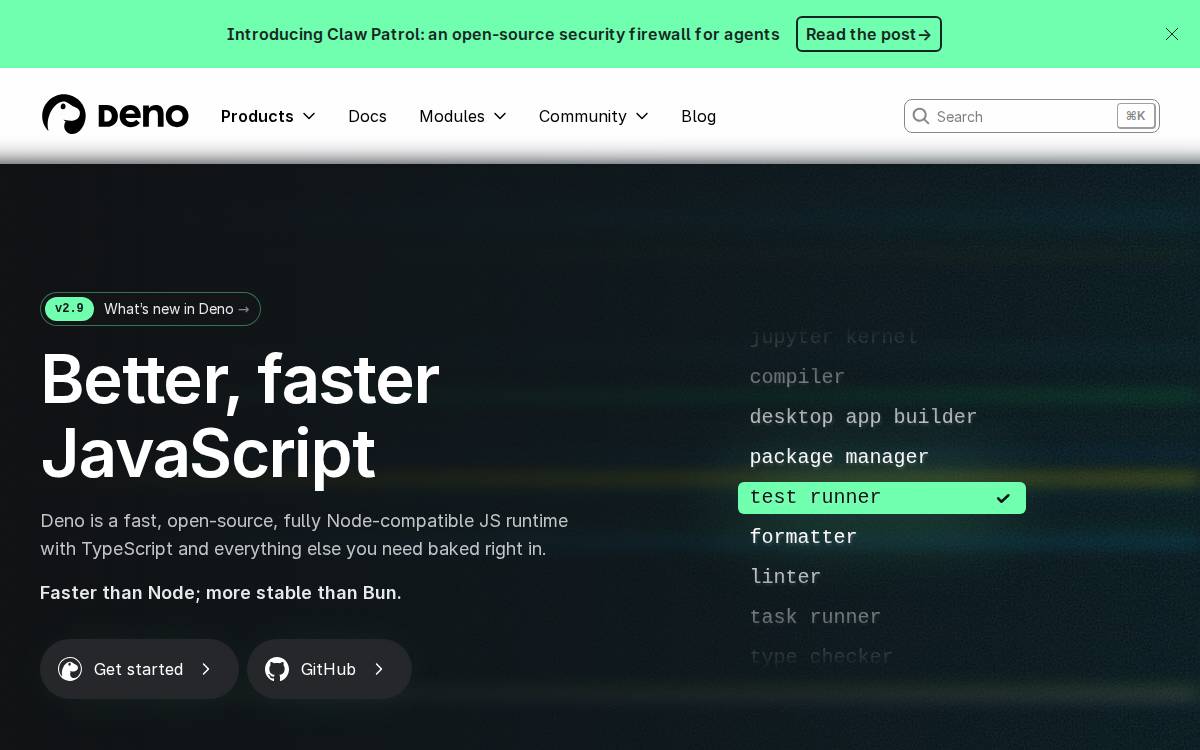Go to Docs page

coord(367,116)
